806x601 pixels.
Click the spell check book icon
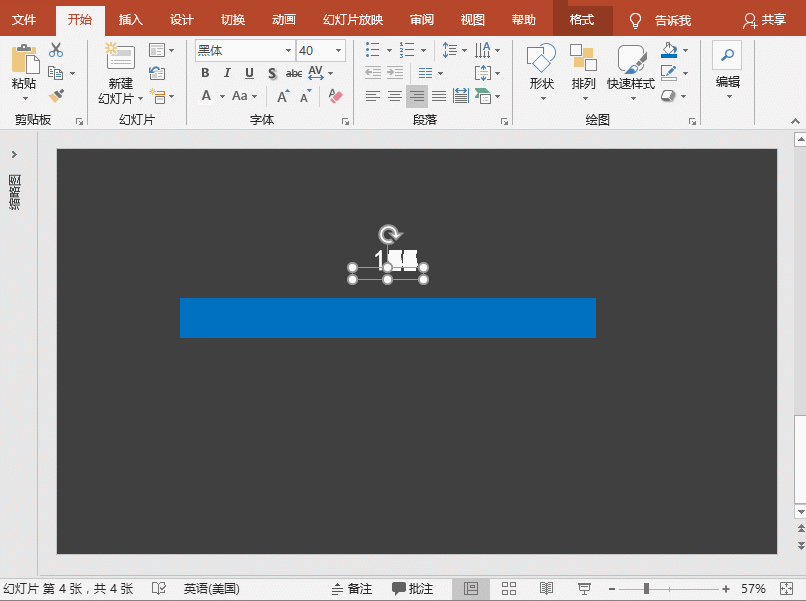pos(159,588)
